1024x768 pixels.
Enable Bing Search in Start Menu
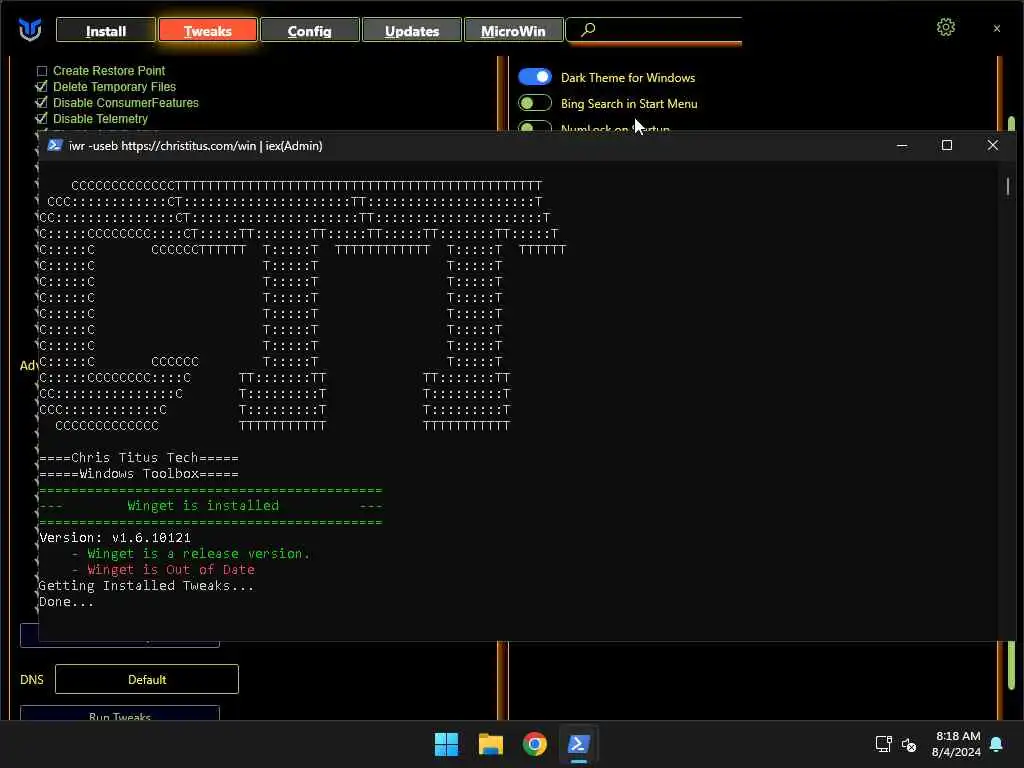tap(535, 103)
